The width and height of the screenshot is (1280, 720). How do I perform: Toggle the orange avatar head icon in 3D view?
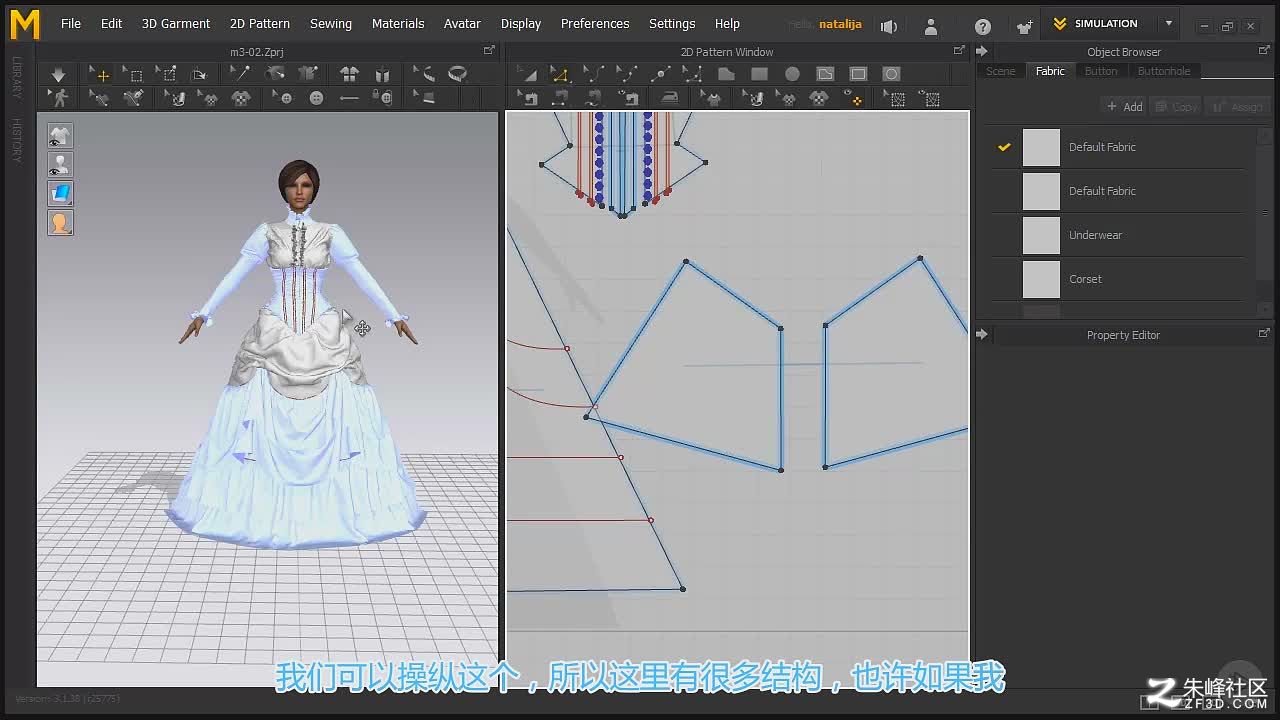coord(60,222)
